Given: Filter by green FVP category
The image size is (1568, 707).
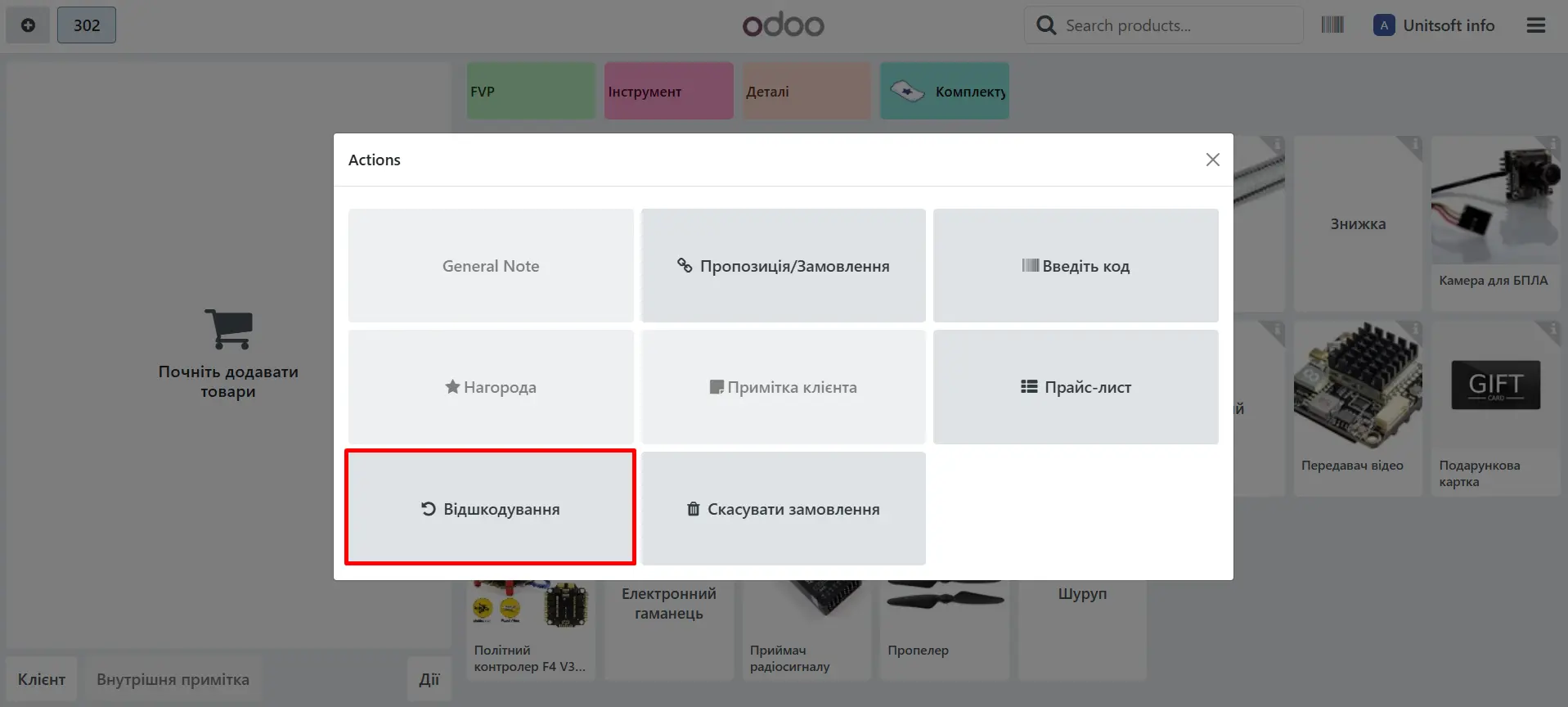Looking at the screenshot, I should [x=531, y=92].
